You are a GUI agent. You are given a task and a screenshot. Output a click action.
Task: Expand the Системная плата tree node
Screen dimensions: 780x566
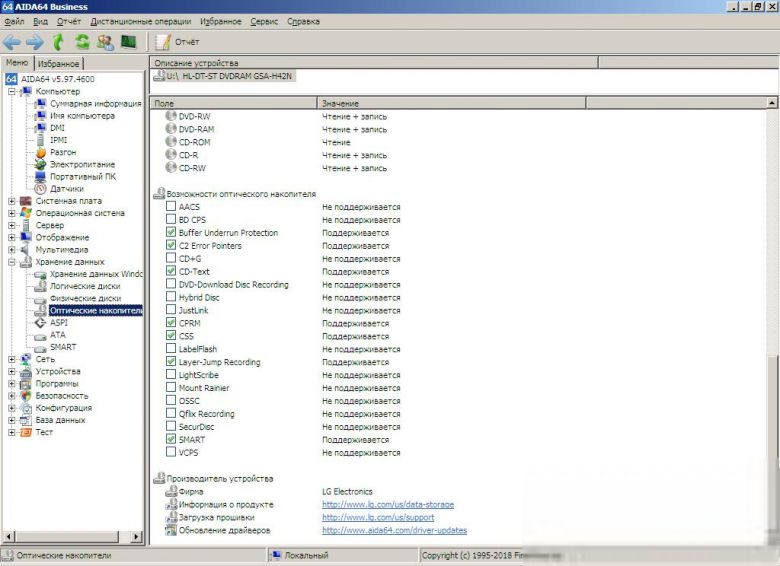[12, 201]
